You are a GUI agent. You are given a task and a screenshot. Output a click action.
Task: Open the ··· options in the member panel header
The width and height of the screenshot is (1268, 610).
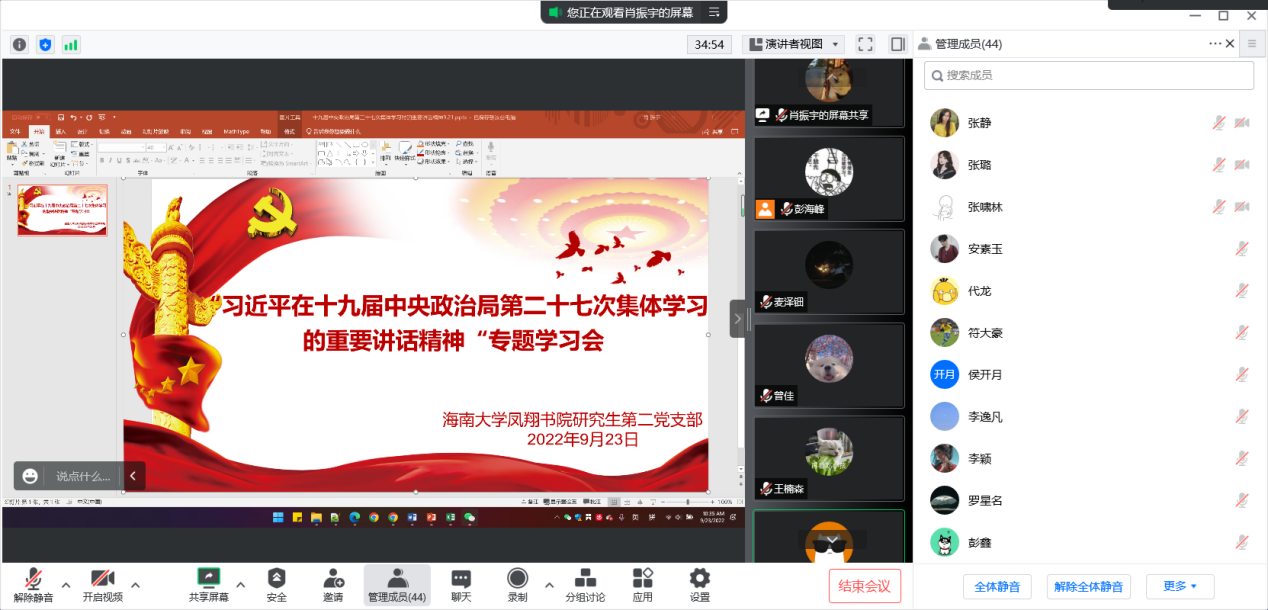1215,44
